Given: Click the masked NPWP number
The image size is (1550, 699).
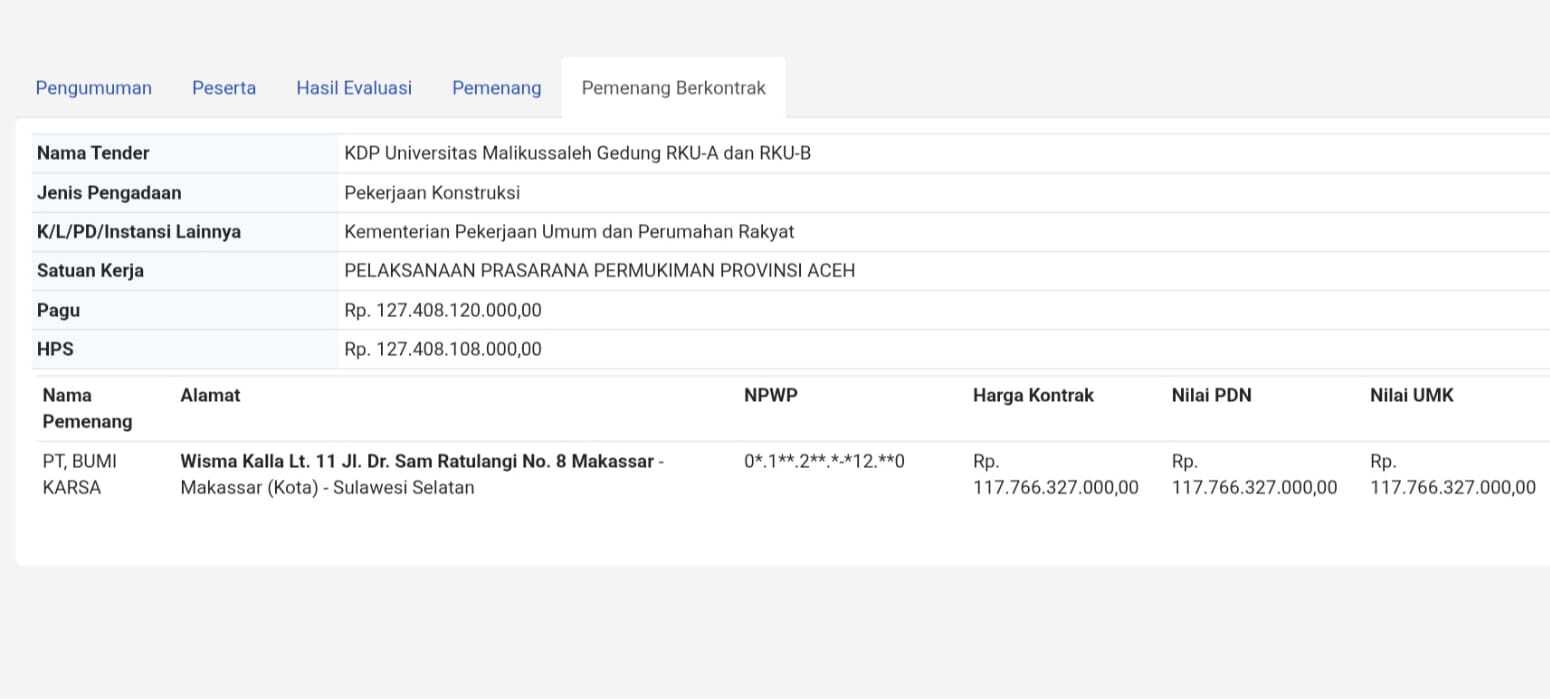Looking at the screenshot, I should (x=824, y=462).
